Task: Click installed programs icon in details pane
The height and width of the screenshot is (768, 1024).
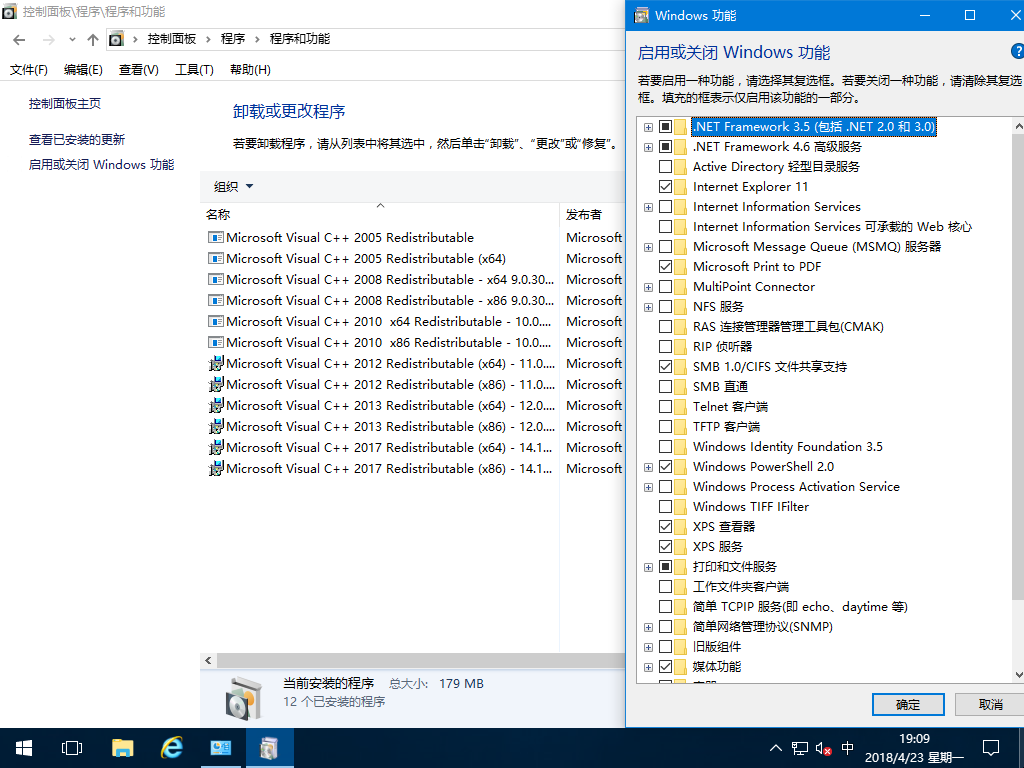Action: click(244, 697)
